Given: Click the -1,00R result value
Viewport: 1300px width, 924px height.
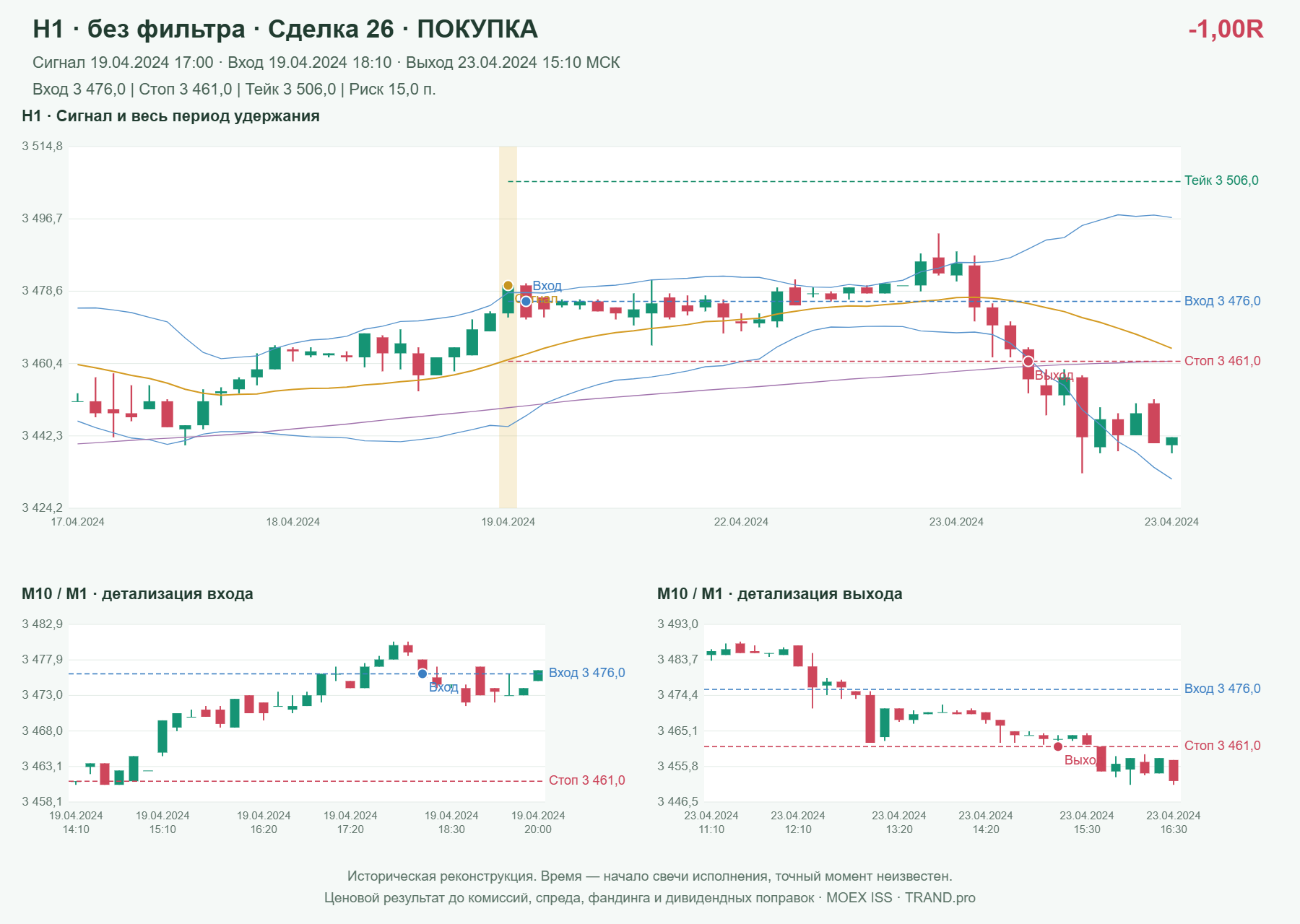Looking at the screenshot, I should coord(1226,29).
